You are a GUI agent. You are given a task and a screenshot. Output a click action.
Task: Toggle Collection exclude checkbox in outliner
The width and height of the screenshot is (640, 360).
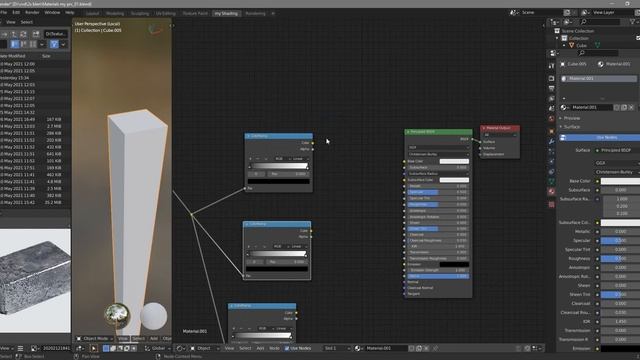[x=638, y=38]
